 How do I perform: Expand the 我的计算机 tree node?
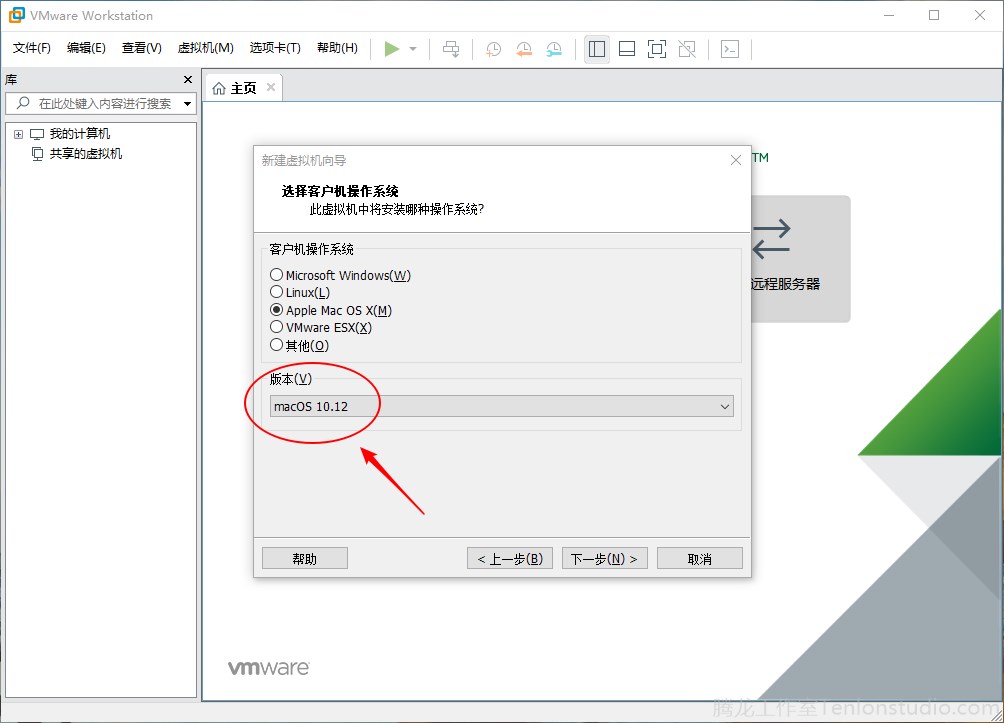(x=18, y=134)
